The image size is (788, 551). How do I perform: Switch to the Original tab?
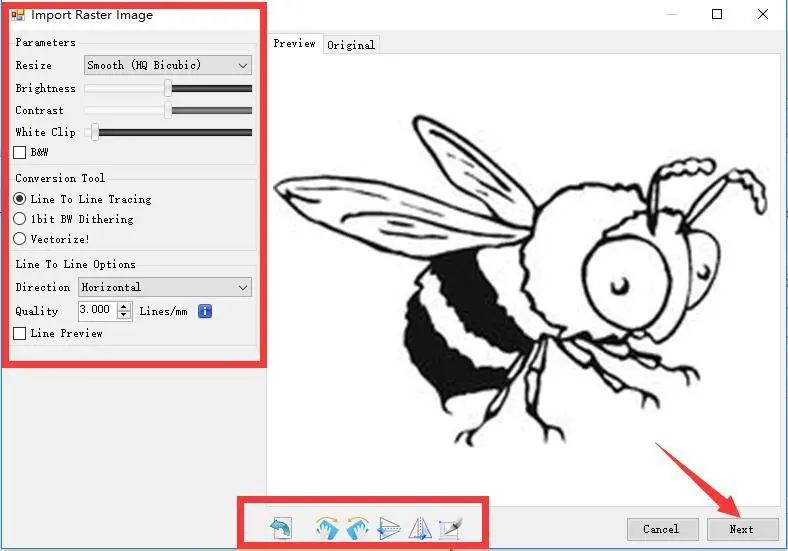point(351,45)
